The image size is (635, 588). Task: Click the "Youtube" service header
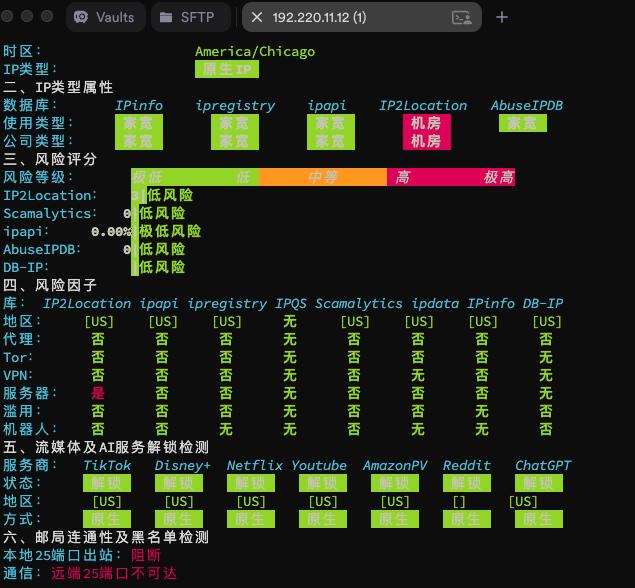click(319, 465)
